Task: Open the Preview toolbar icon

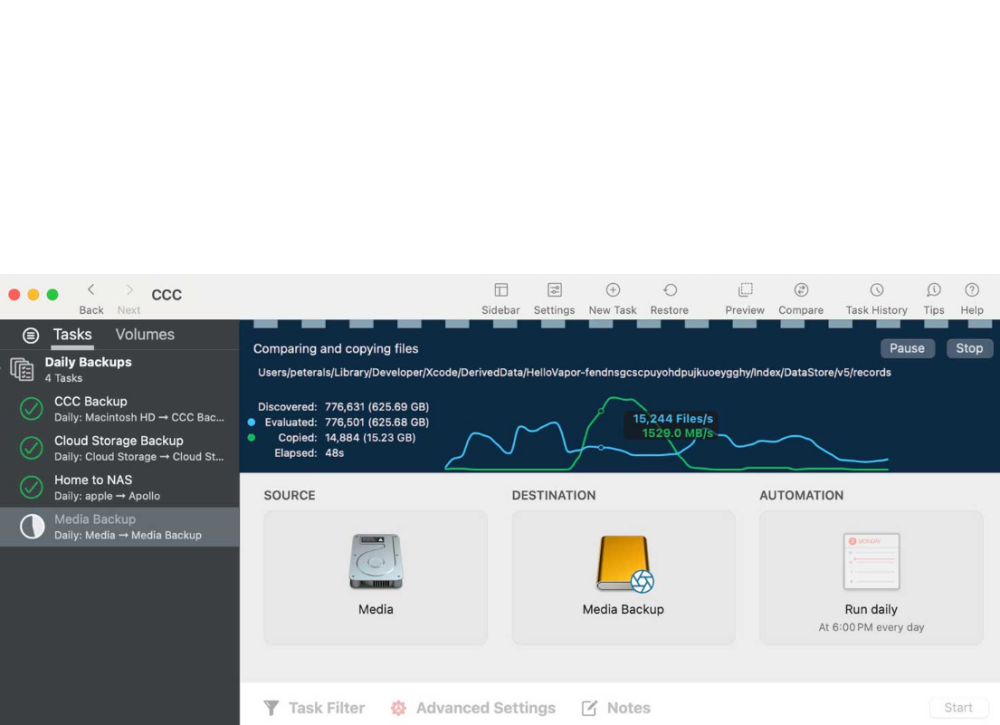Action: pyautogui.click(x=745, y=290)
